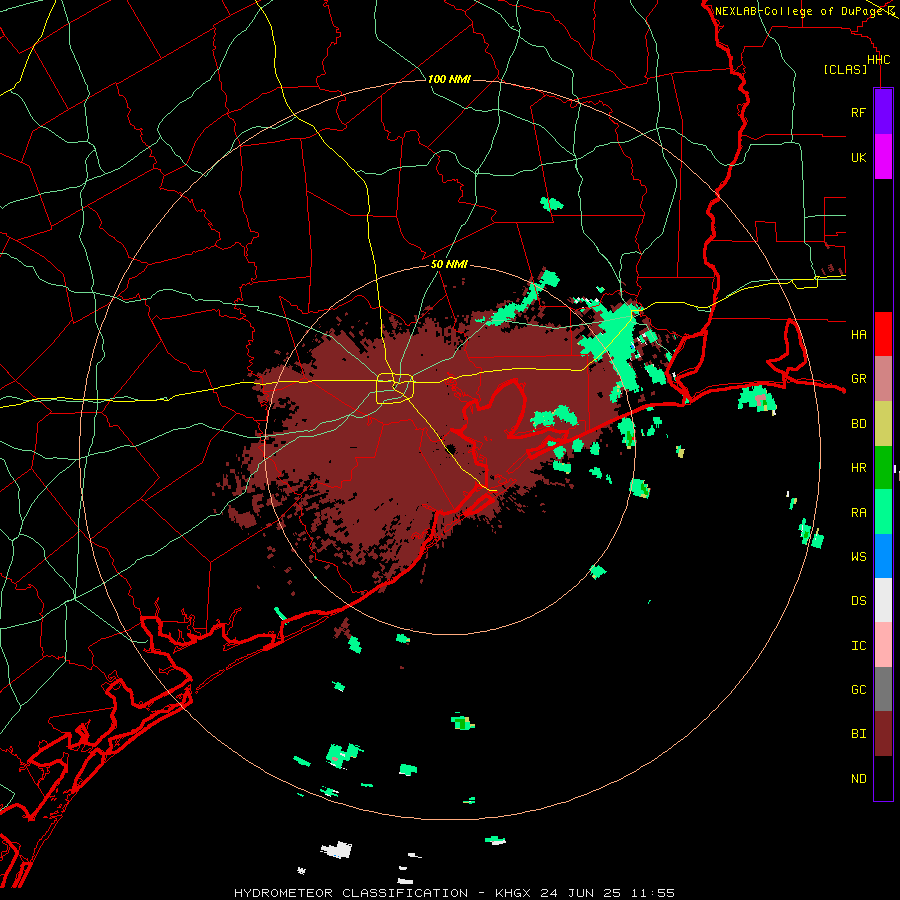The image size is (900, 900).
Task: Click the HR legend label
Action: coord(858,468)
